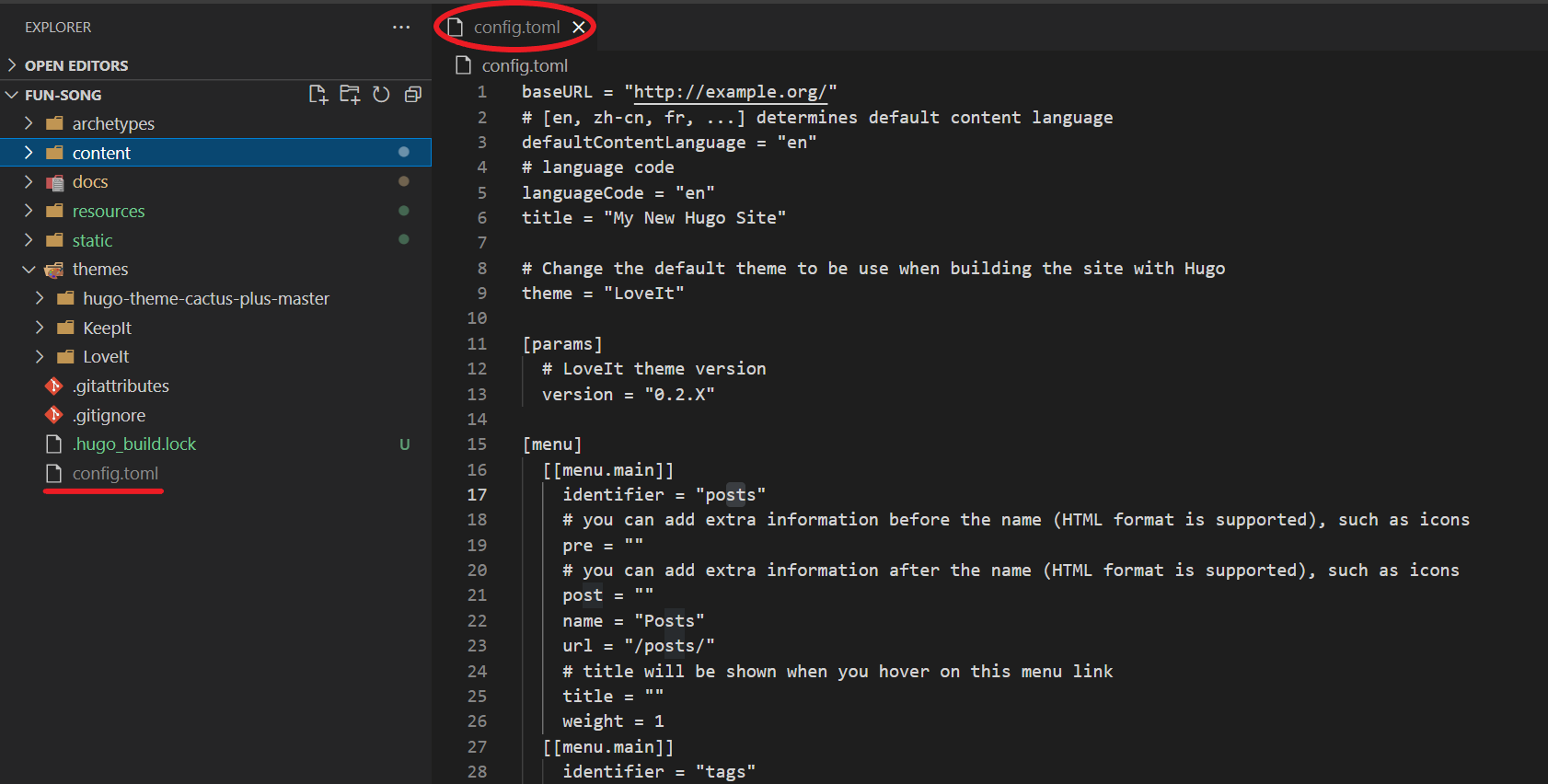This screenshot has width=1548, height=784.
Task: Close the config.toml editor tab
Action: pyautogui.click(x=579, y=28)
